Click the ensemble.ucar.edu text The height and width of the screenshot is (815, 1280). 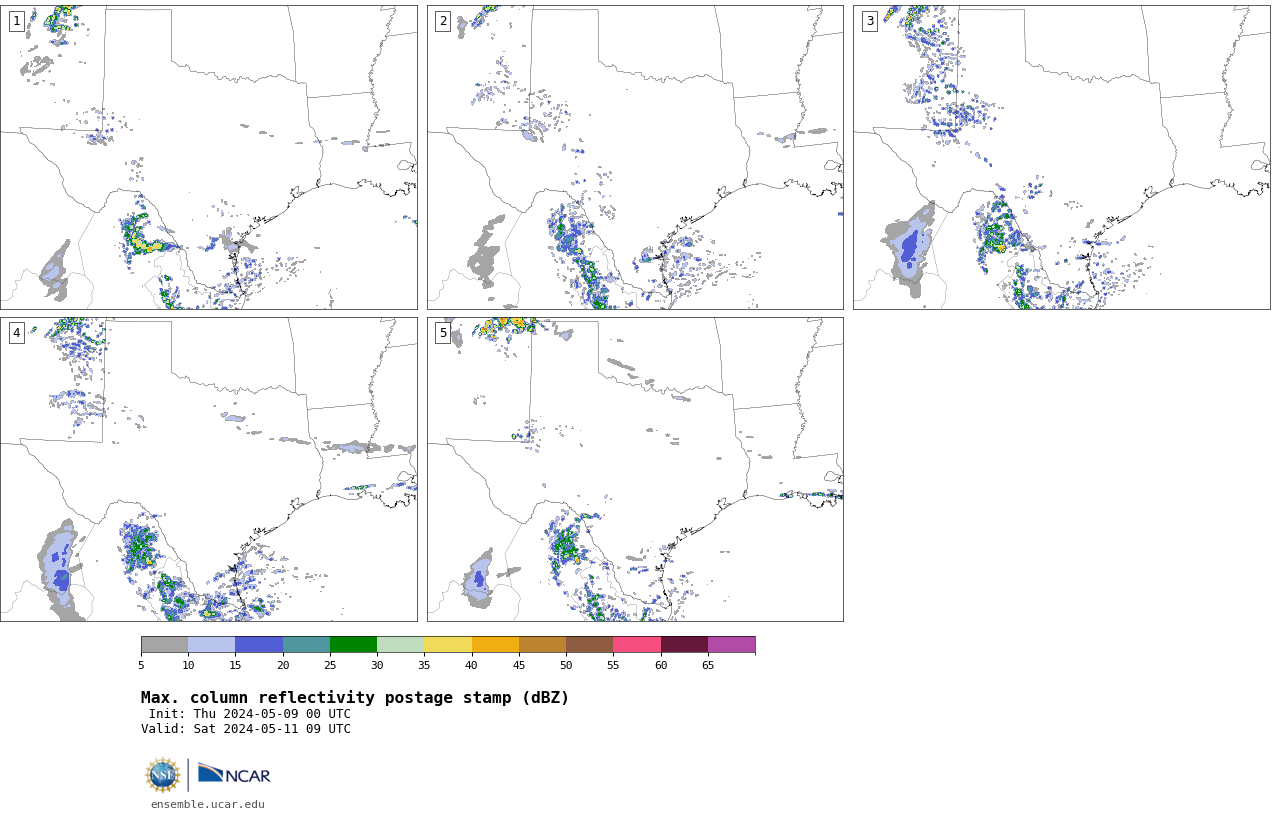pos(208,804)
